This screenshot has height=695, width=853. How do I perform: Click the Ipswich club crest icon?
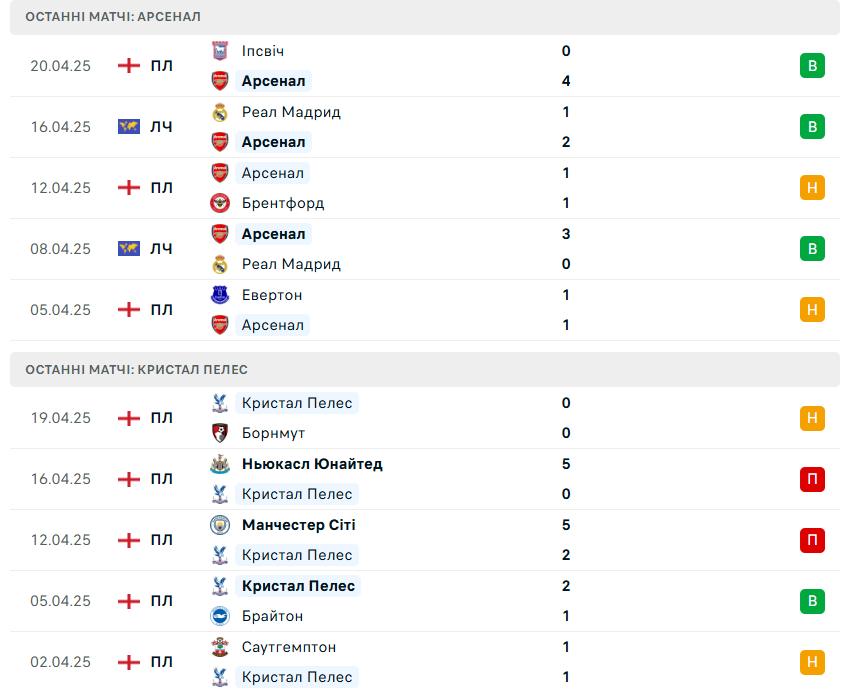coord(220,51)
